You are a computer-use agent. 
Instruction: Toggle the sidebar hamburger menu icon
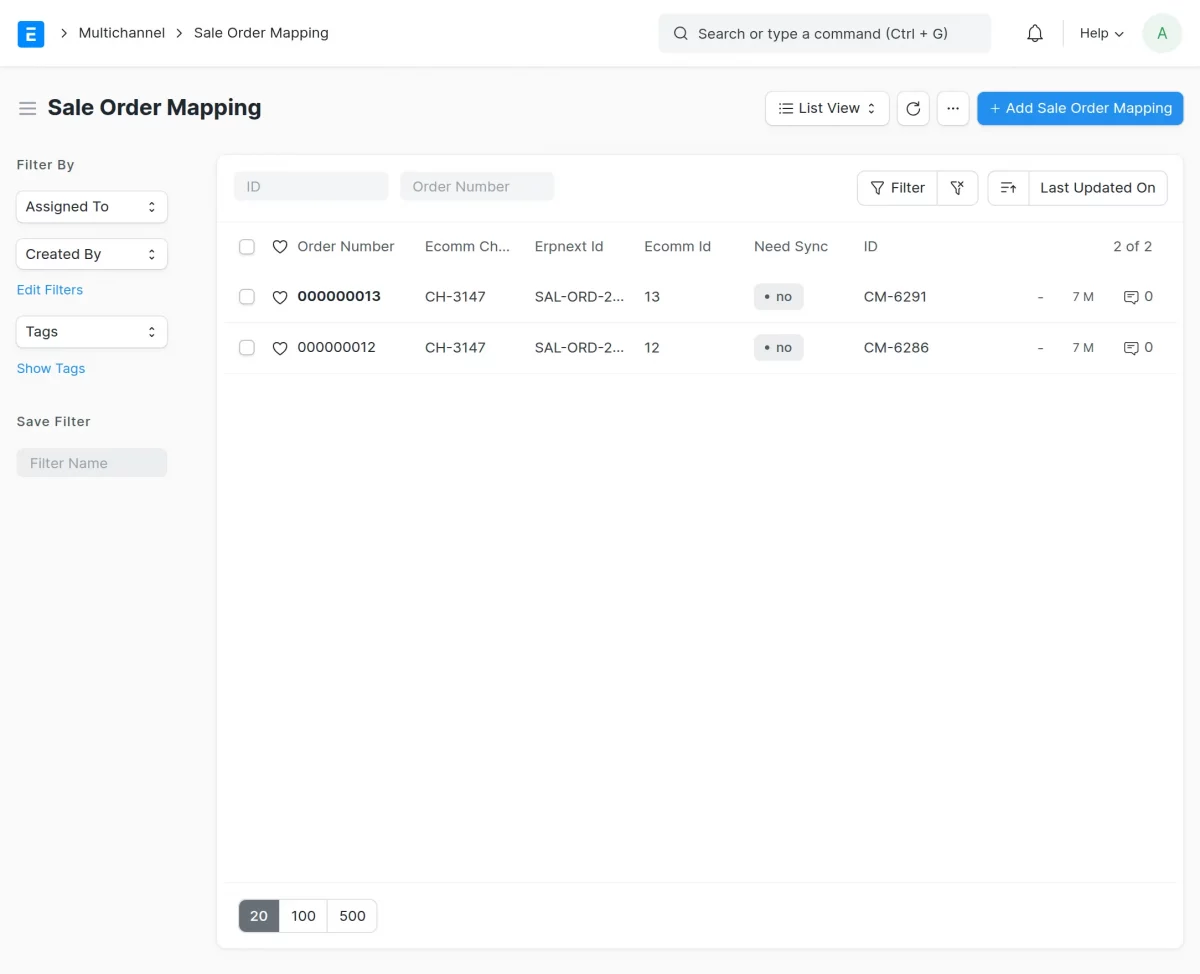pos(27,108)
